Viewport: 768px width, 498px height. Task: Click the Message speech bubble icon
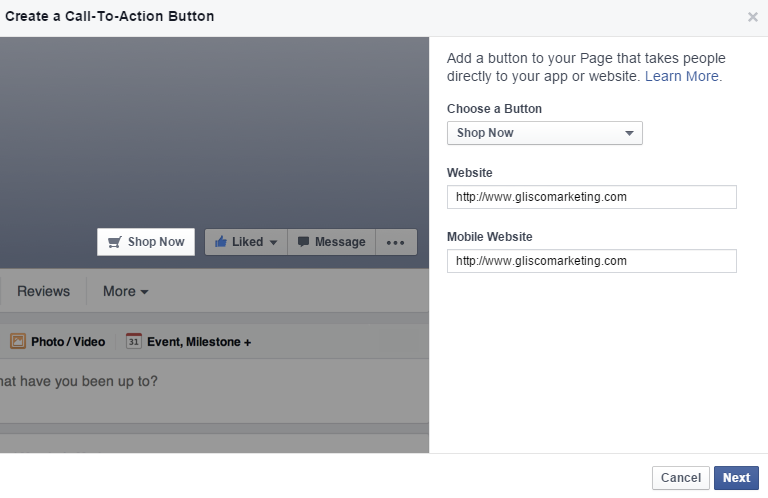coord(304,241)
